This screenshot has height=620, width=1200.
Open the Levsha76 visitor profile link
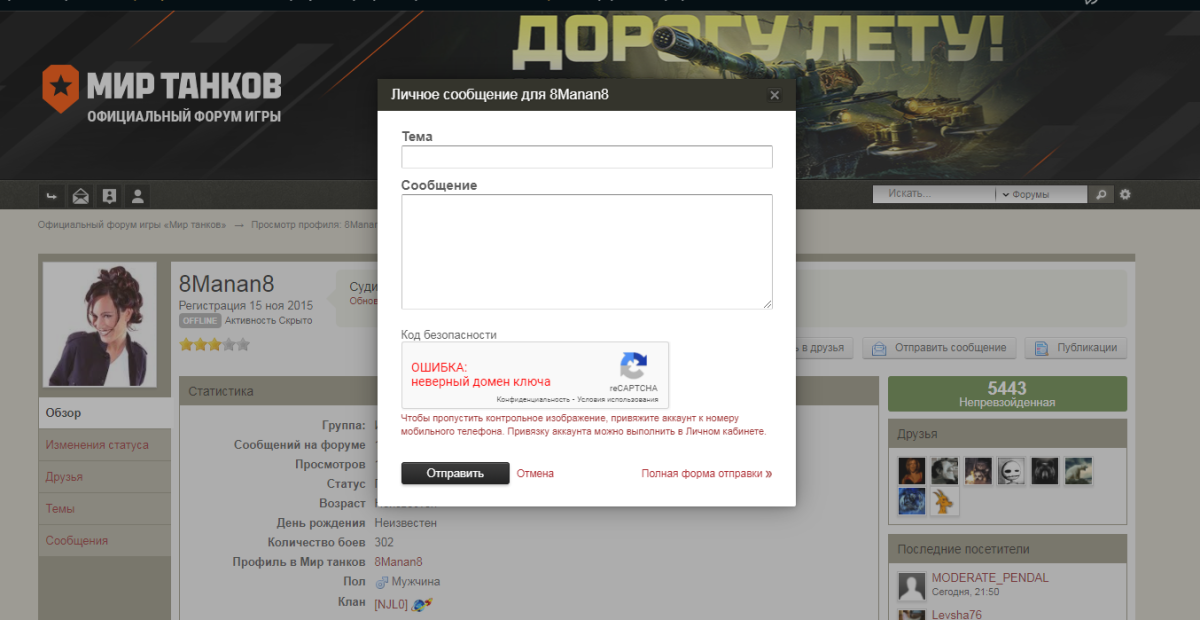click(x=956, y=615)
